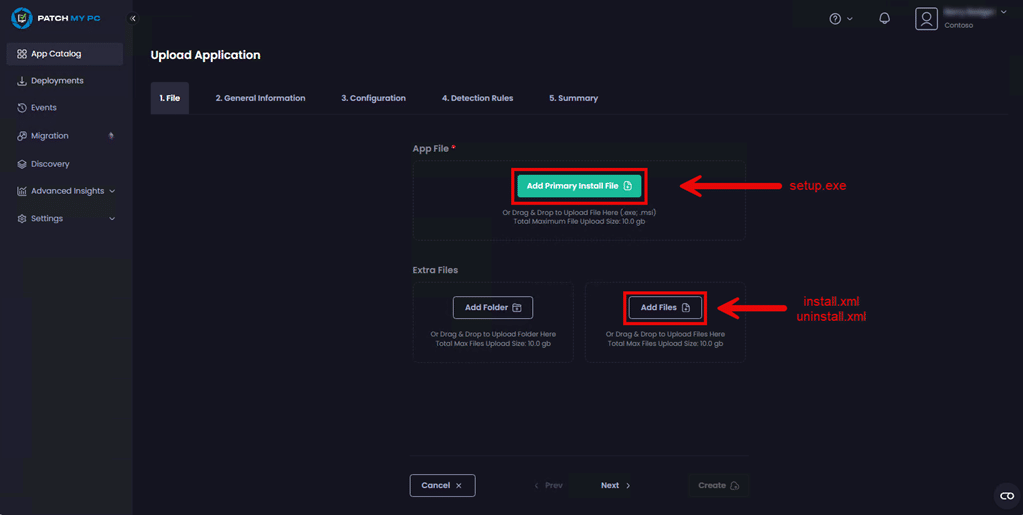Click the help question mark icon
The height and width of the screenshot is (515, 1024).
coord(836,19)
